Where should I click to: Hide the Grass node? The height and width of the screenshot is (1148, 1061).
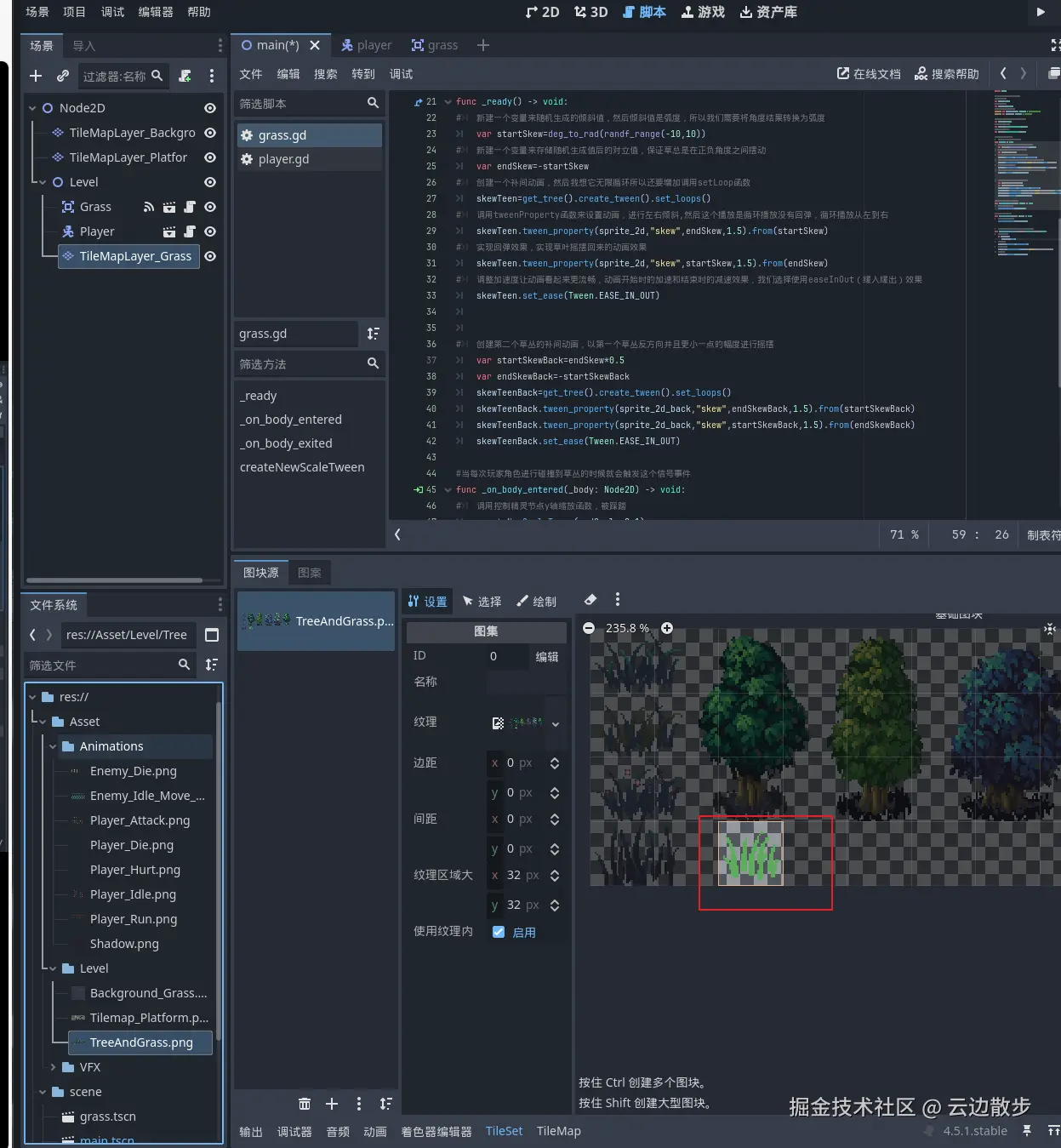coord(210,207)
